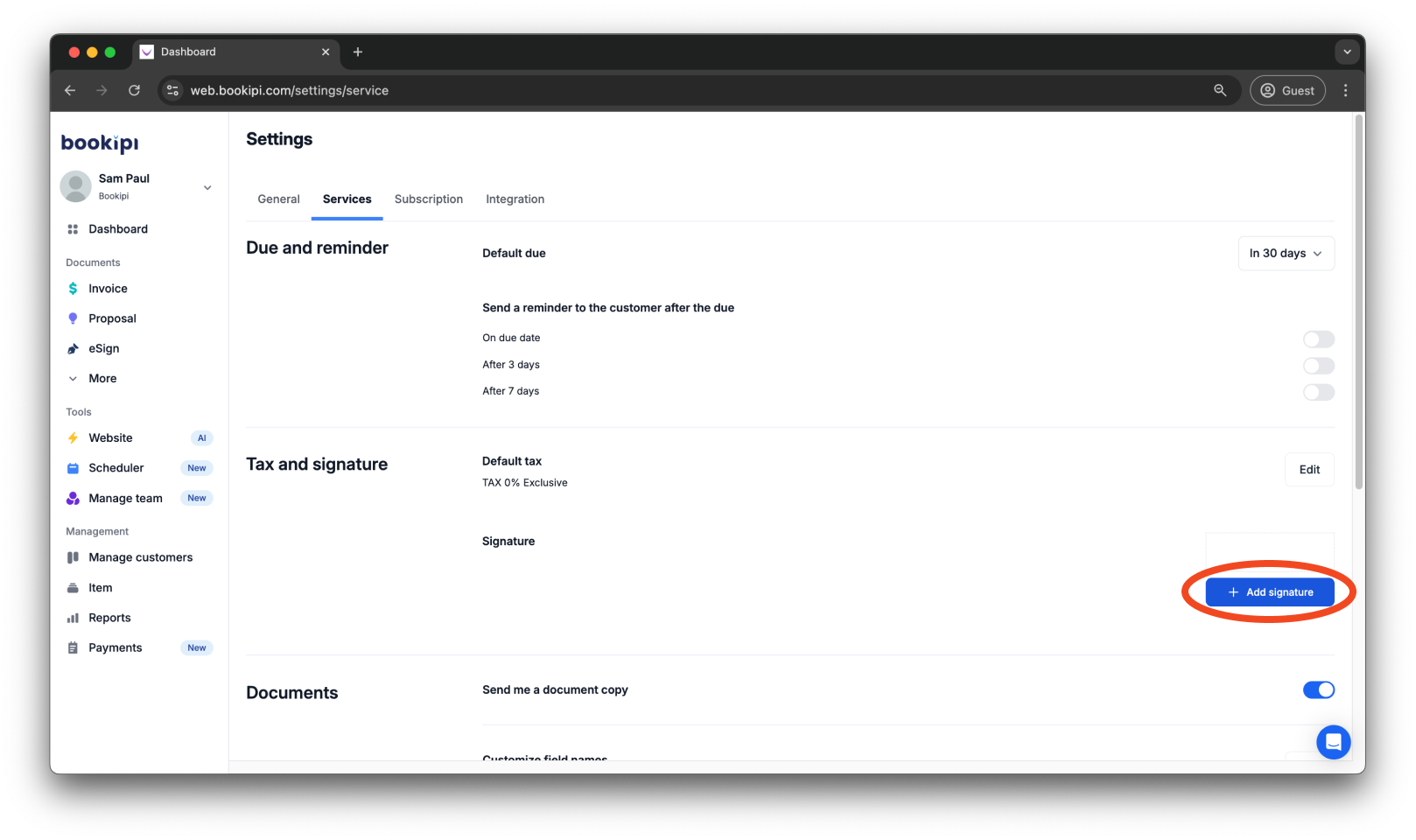
Task: Disable Send me a document copy
Action: (1319, 689)
